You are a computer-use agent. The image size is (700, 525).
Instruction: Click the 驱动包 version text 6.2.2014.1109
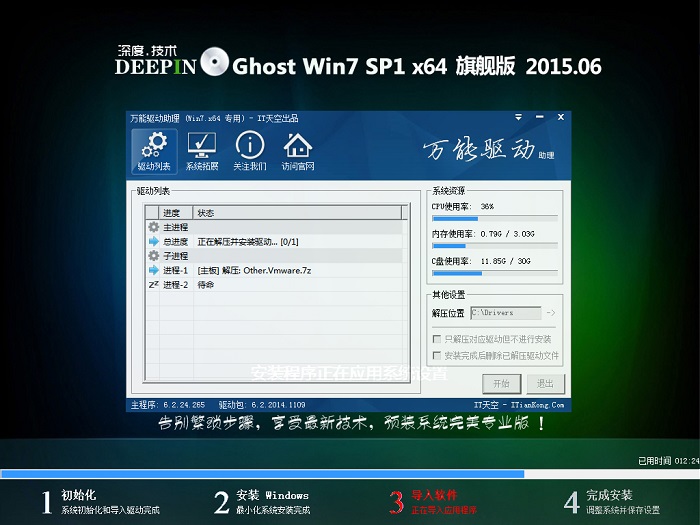pyautogui.click(x=278, y=405)
